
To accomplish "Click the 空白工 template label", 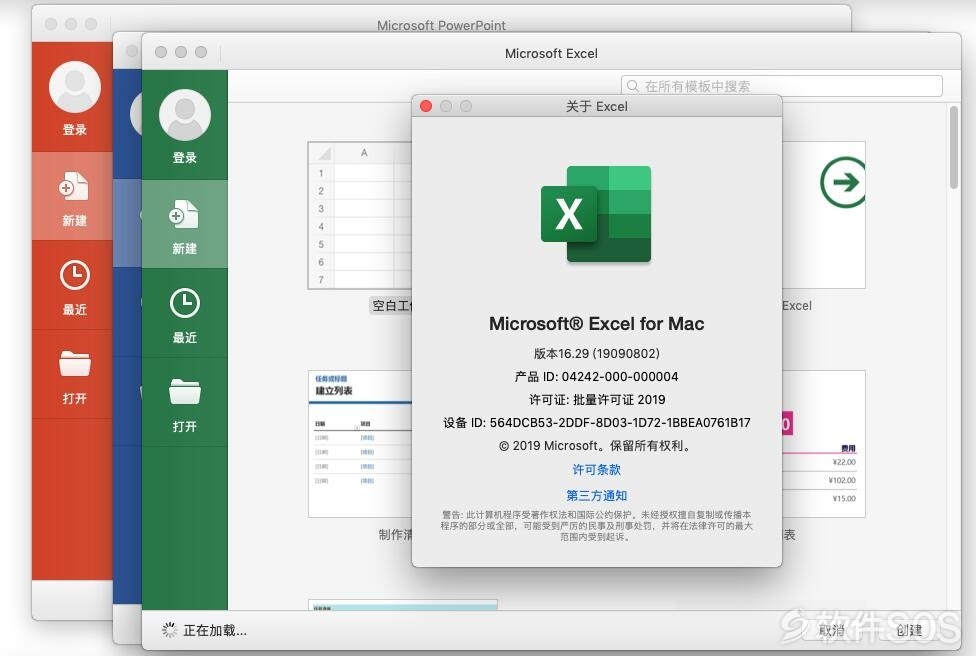I will pos(392,306).
